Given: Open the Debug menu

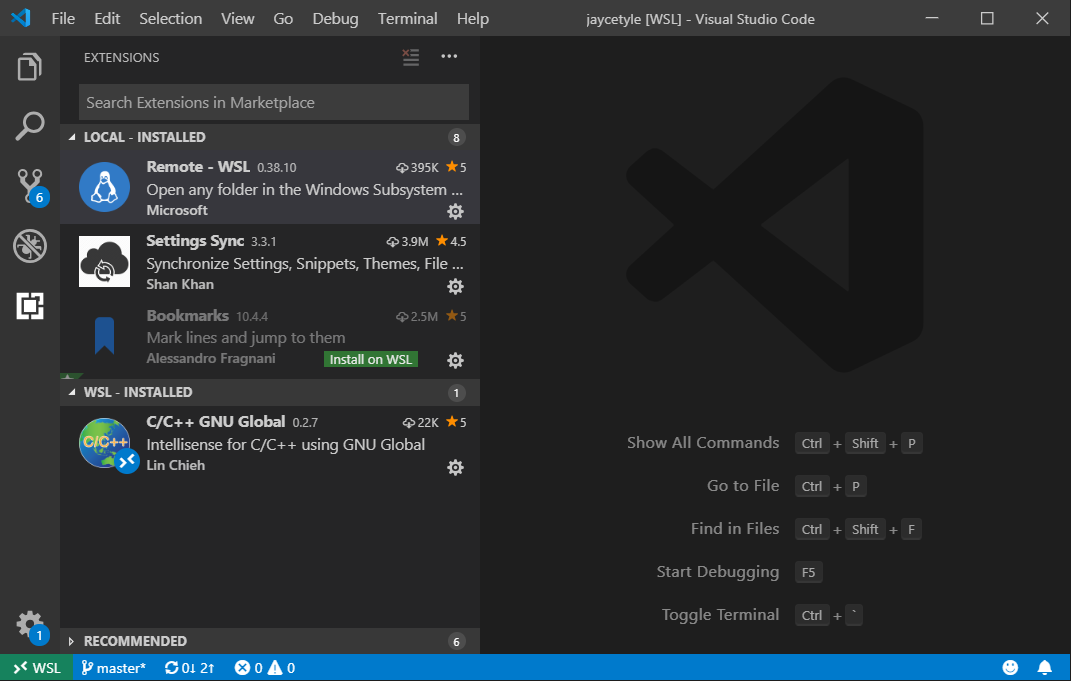Looking at the screenshot, I should 335,18.
